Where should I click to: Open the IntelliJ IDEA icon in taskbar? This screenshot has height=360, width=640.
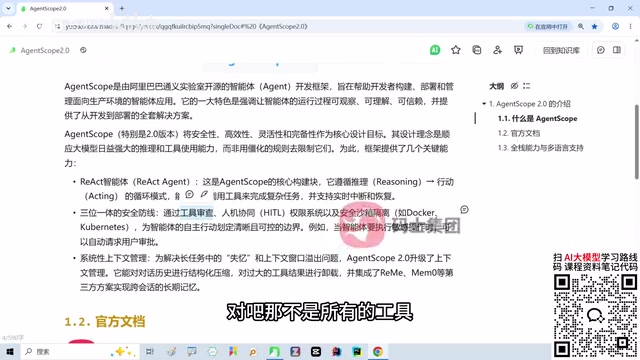[x=336, y=351]
